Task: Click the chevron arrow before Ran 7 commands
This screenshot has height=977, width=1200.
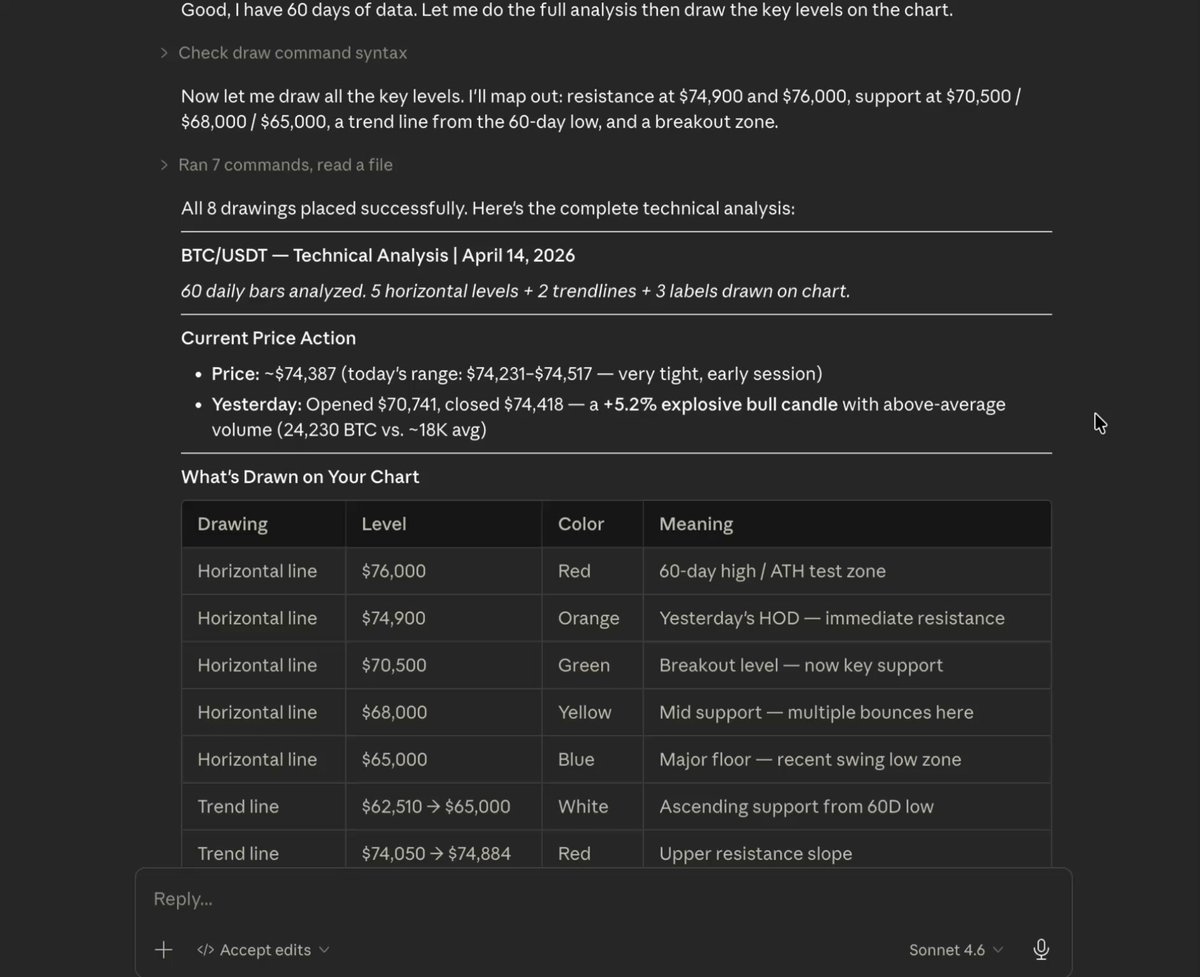Action: click(164, 165)
